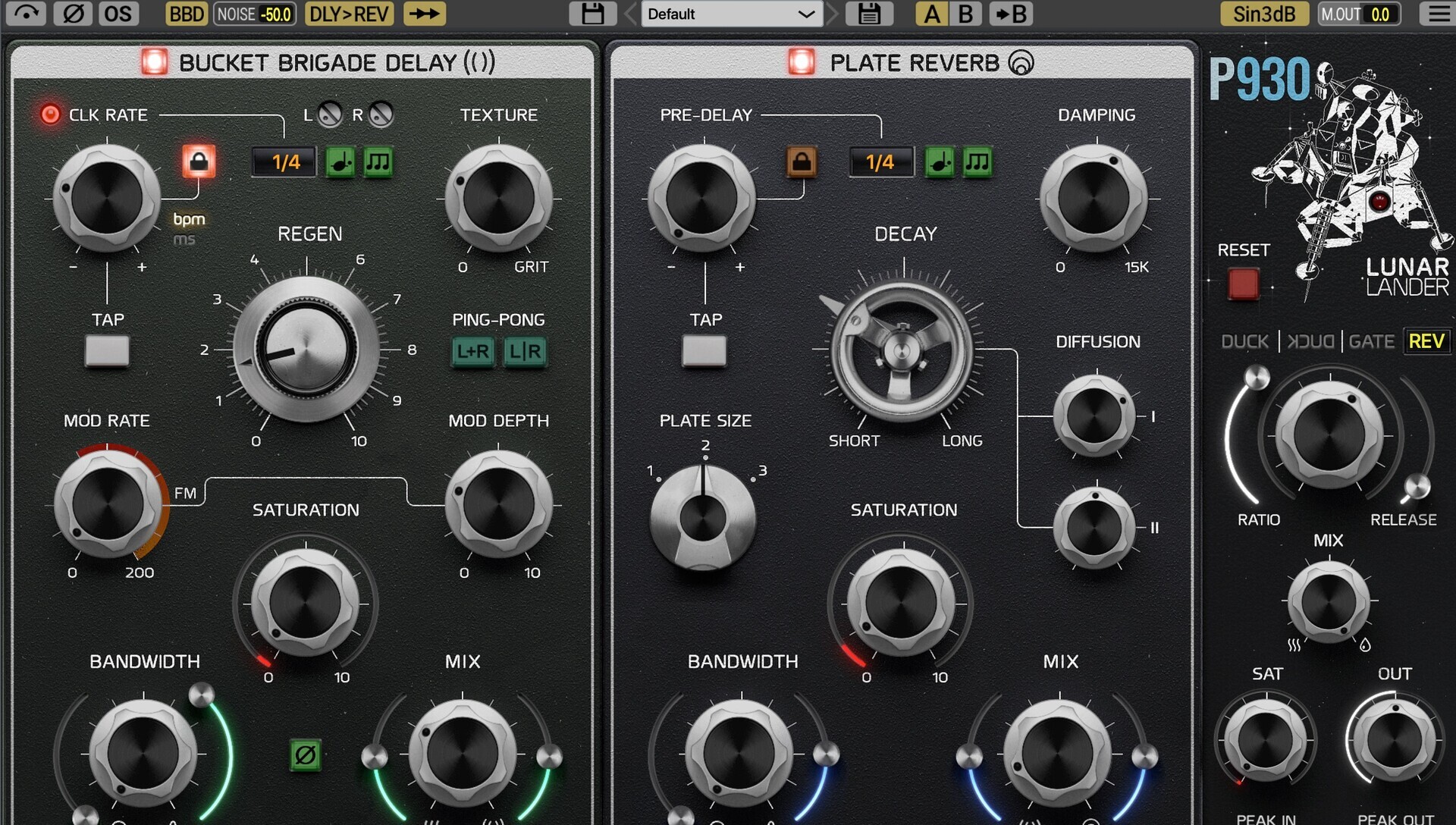Screen dimensions: 1456x825
Task: Click the P930 logo
Action: [1260, 78]
